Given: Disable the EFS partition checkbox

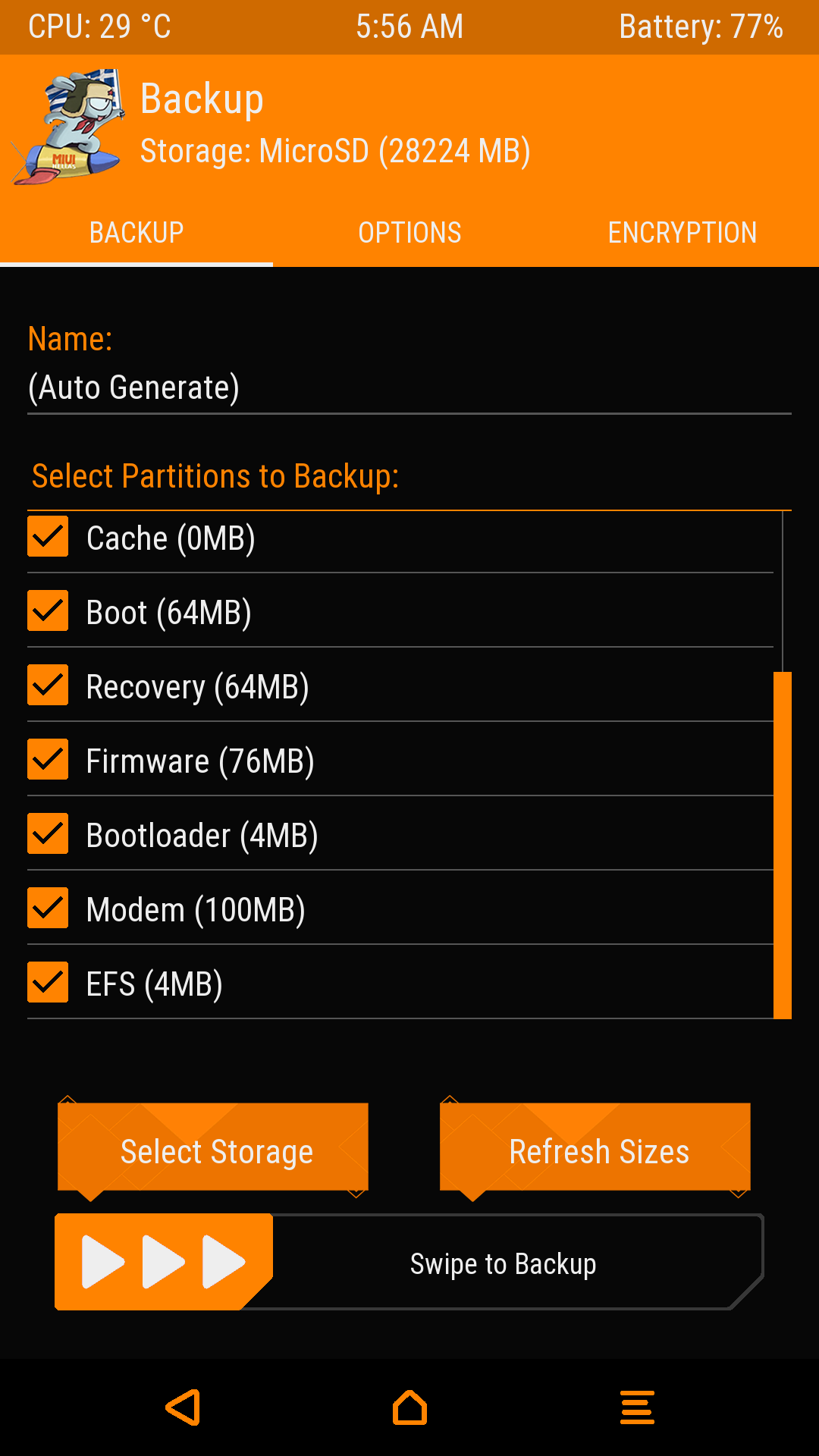Looking at the screenshot, I should tap(48, 983).
